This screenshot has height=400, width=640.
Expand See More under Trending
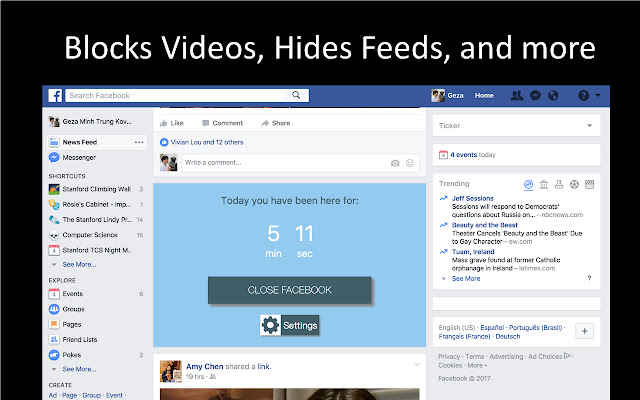[x=465, y=279]
